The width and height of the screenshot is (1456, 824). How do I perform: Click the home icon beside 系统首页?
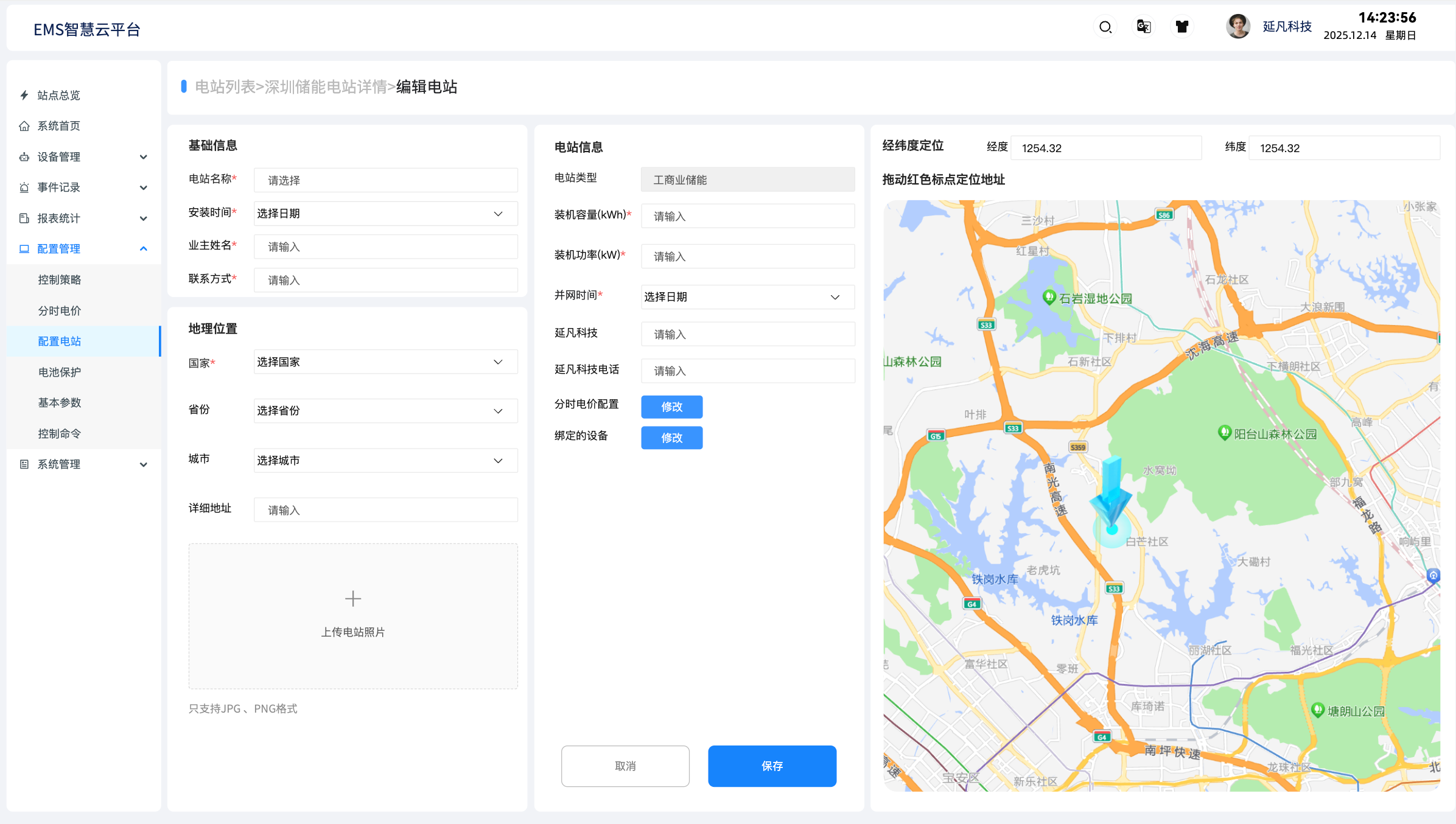24,126
